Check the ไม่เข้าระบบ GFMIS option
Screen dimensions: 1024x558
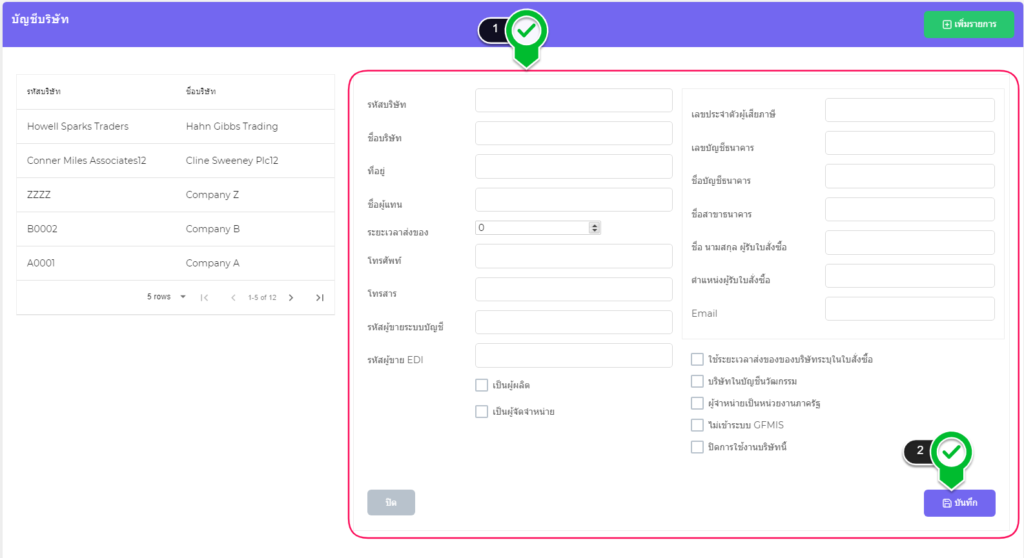pyautogui.click(x=697, y=425)
